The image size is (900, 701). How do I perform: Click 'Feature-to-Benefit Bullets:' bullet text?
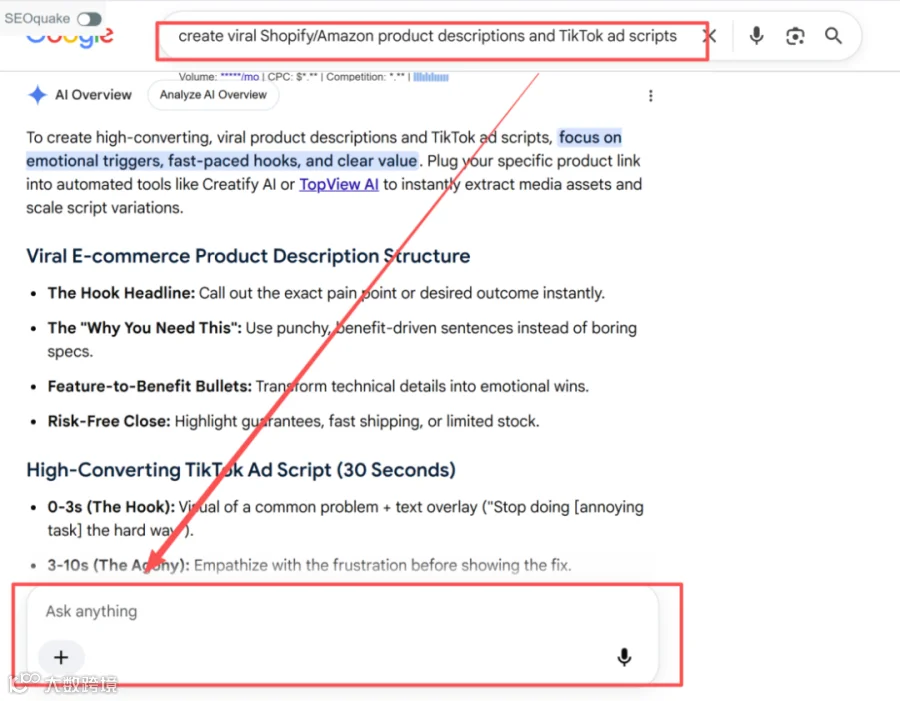pos(149,386)
